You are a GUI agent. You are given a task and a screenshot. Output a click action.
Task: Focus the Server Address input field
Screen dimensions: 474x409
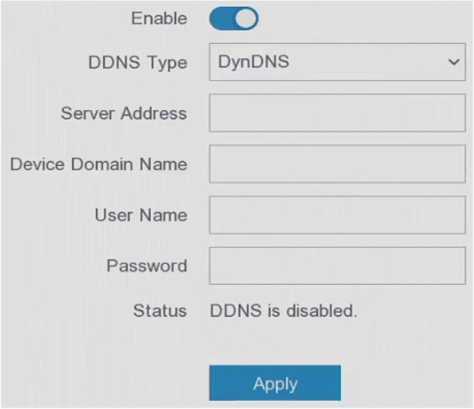tap(337, 113)
